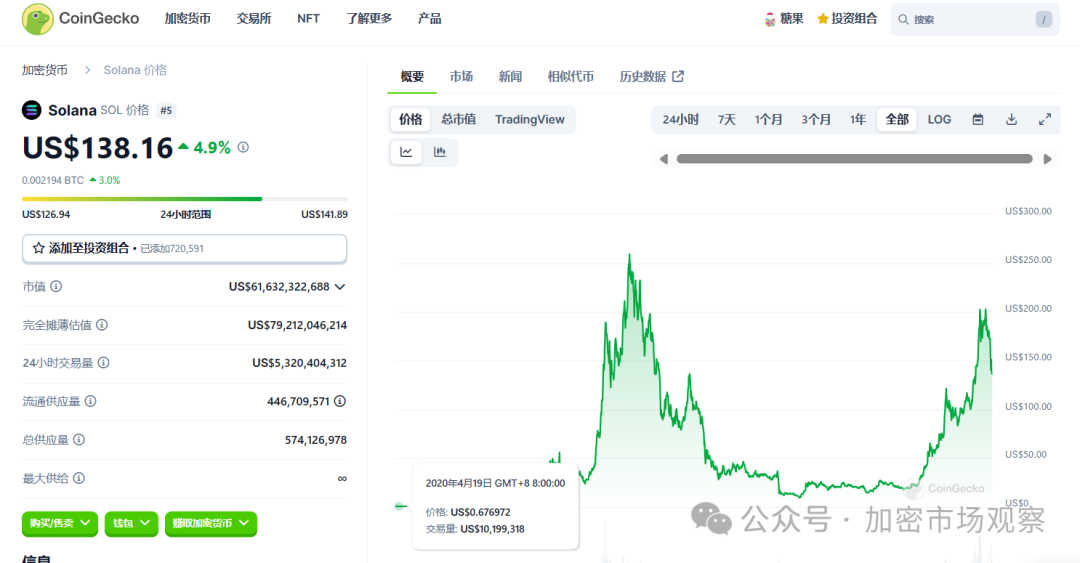Select the 3个月 time range
Screen dimensions: 1080x563
[x=816, y=119]
